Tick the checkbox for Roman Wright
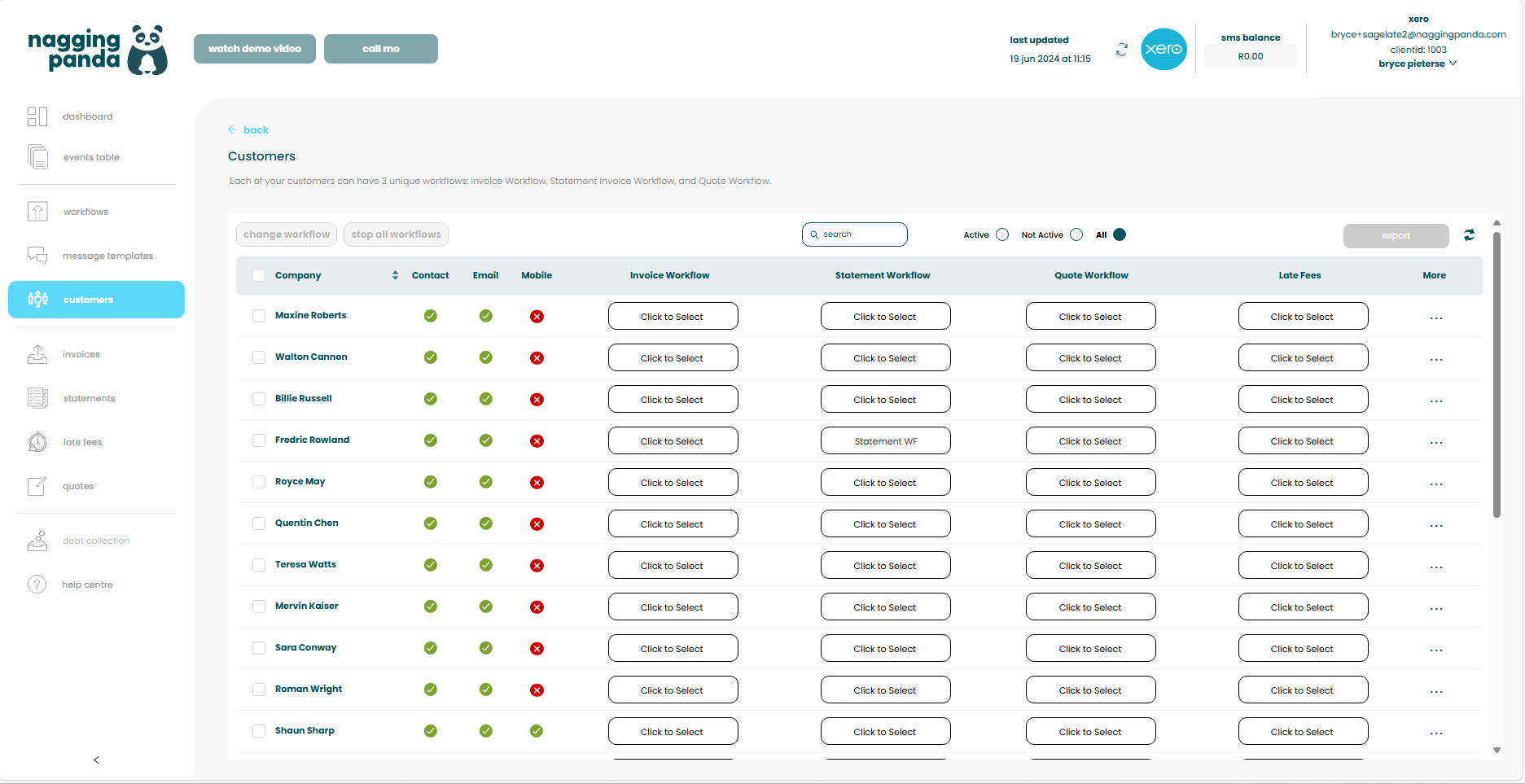Viewport: 1525px width, 784px height. coord(259,690)
